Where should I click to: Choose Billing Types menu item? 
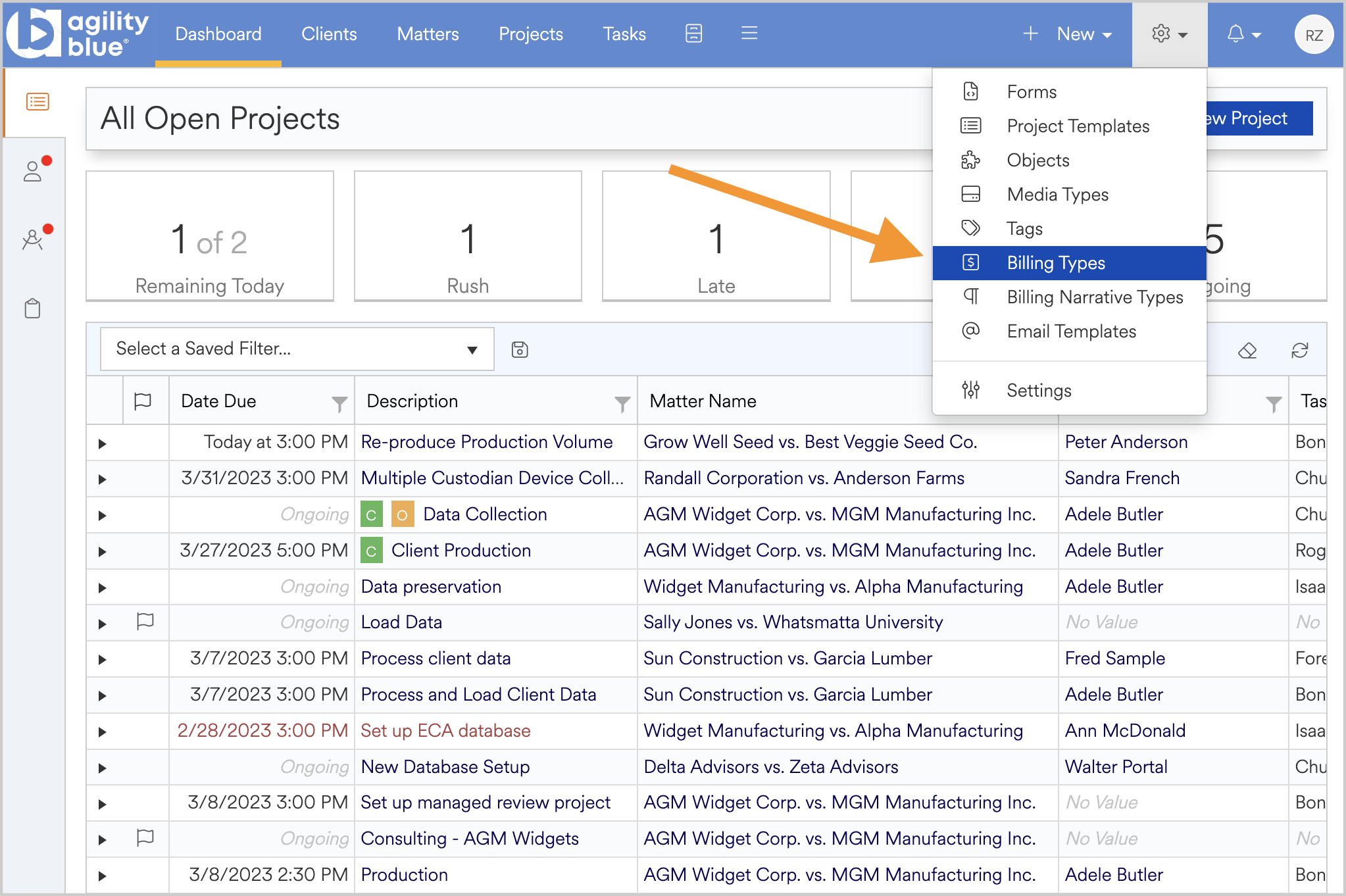click(1069, 262)
